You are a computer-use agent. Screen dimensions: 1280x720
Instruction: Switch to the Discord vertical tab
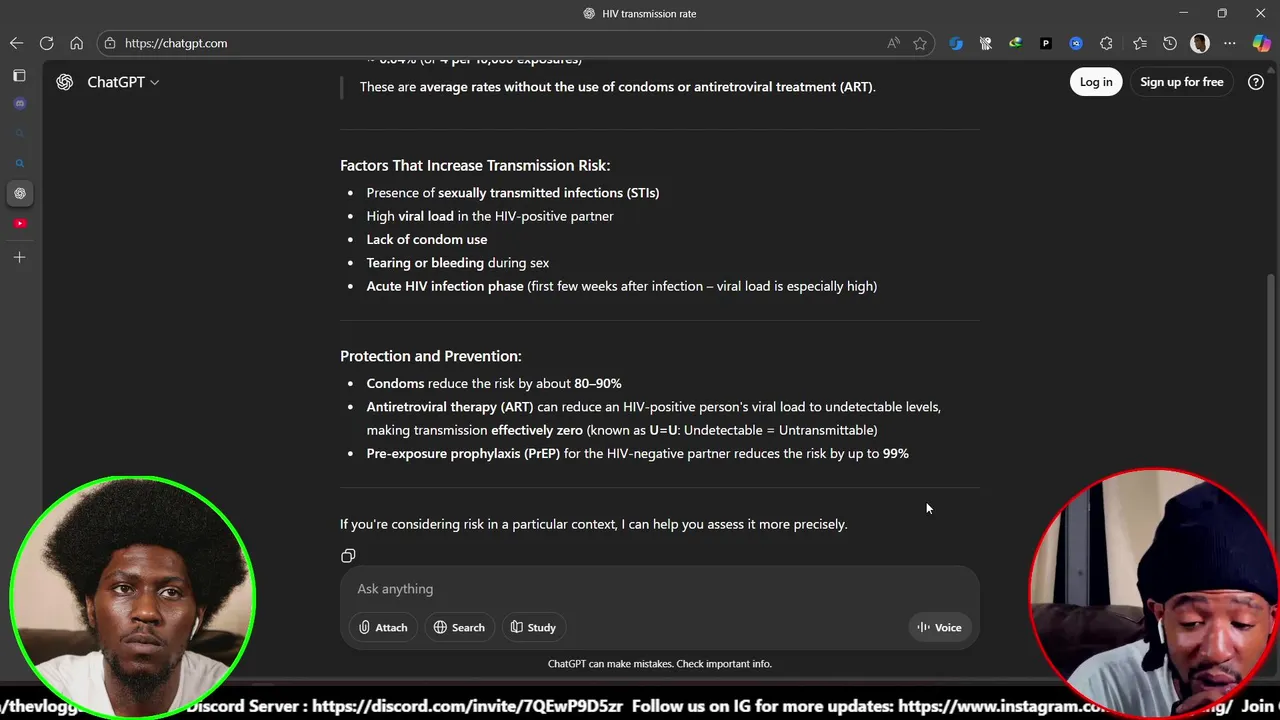click(x=19, y=103)
